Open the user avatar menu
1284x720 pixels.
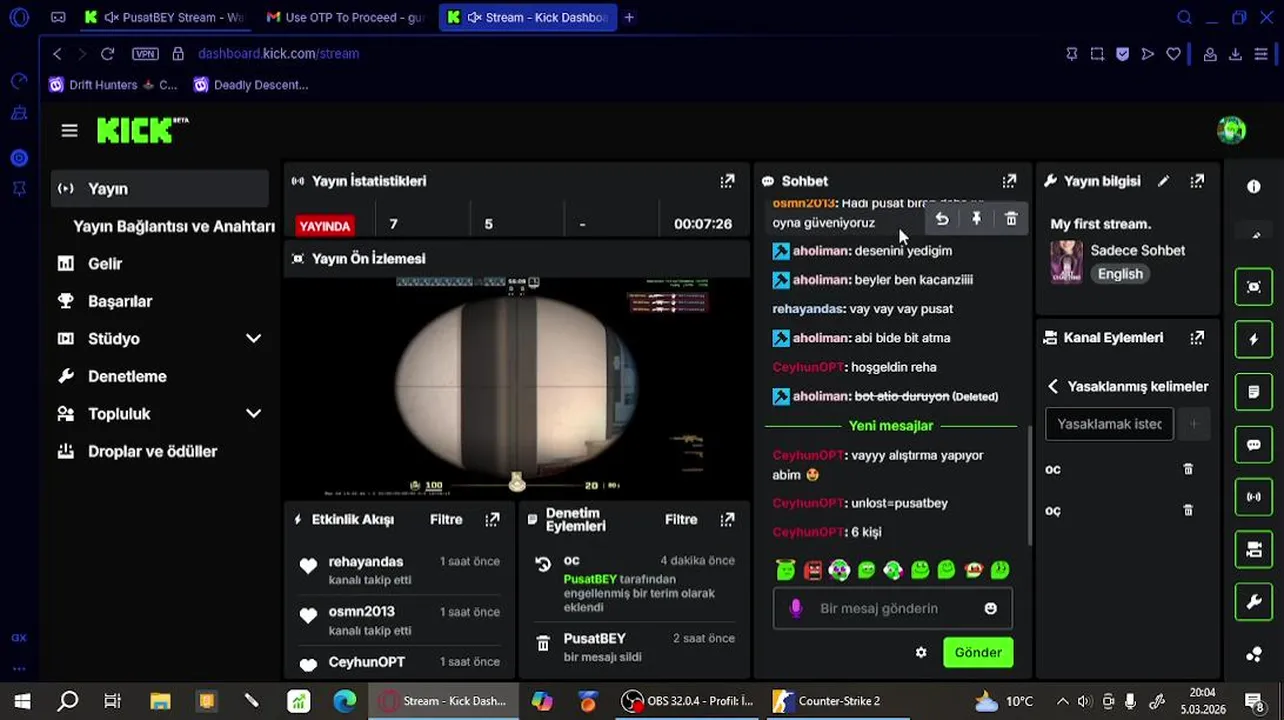1231,130
